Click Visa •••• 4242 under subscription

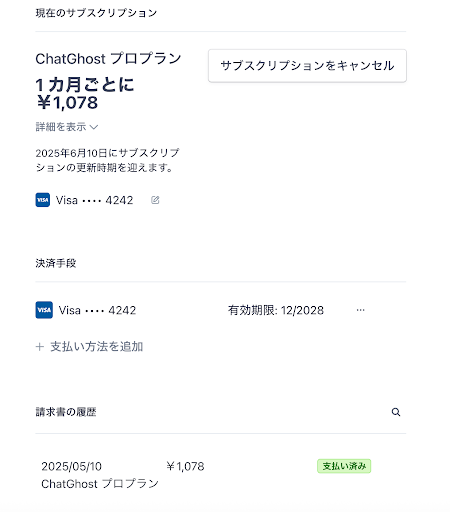[94, 200]
